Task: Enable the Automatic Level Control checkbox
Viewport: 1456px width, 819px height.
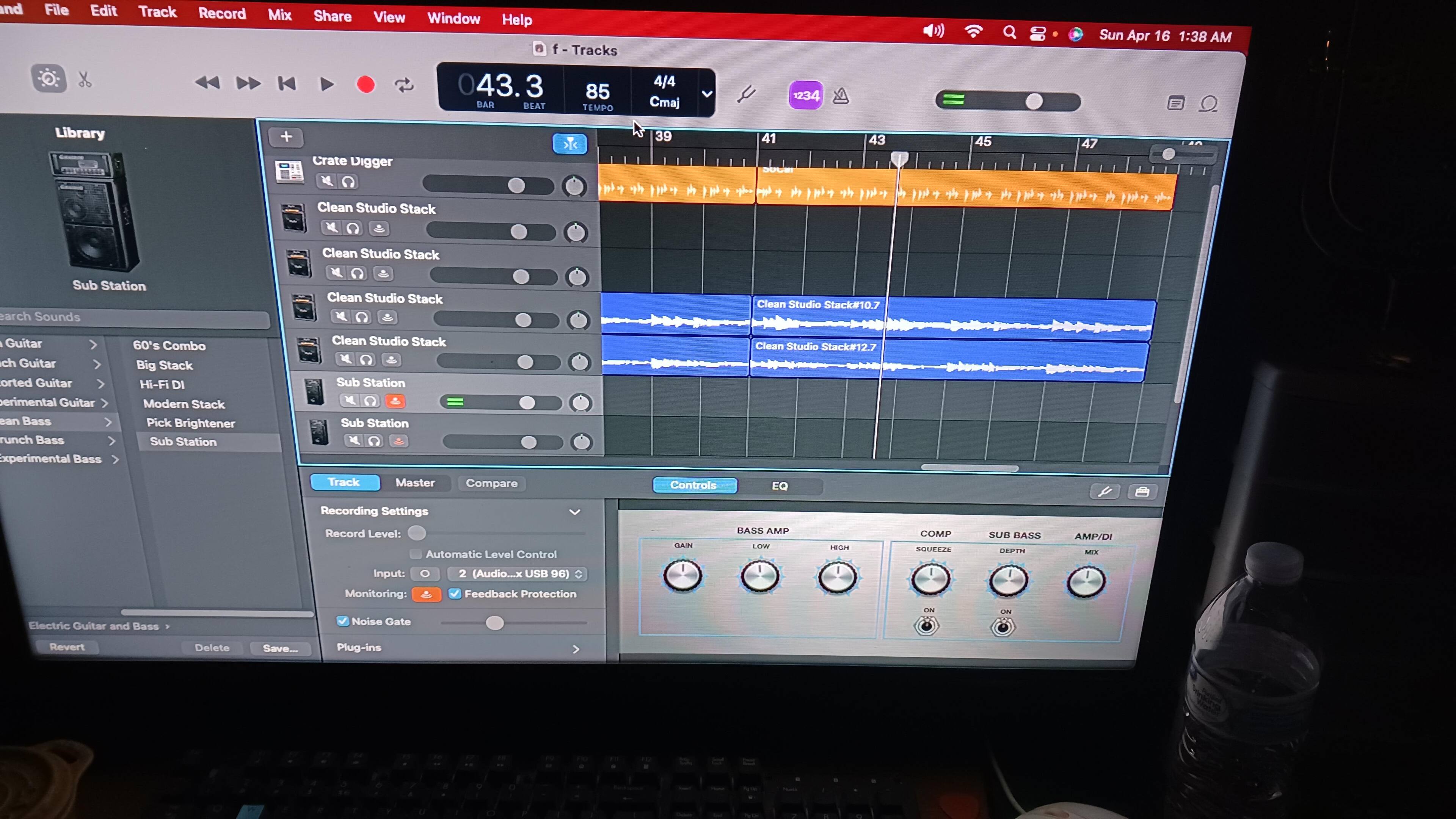Action: click(416, 554)
